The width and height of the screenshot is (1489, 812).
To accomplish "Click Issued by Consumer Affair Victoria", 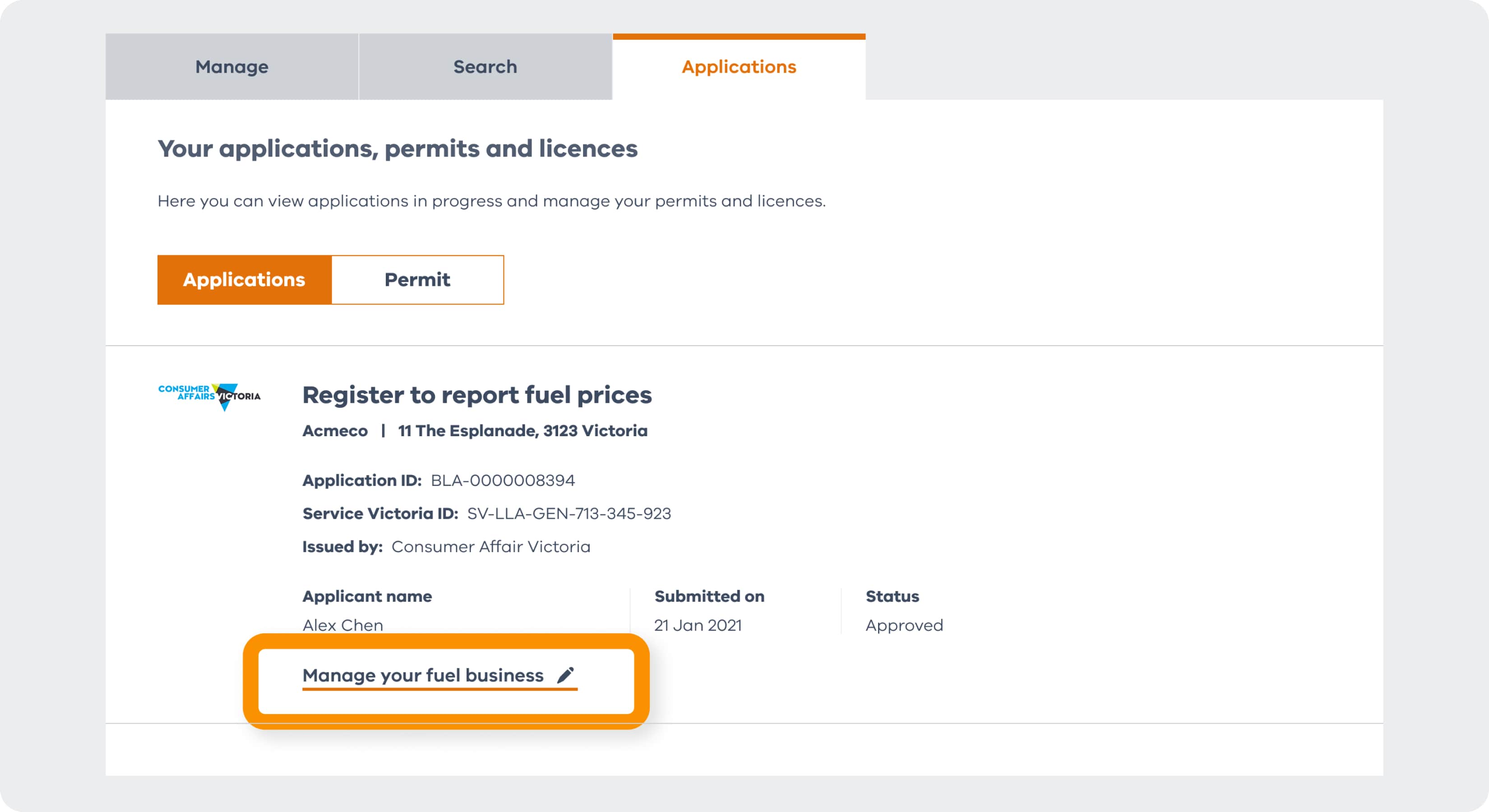I will 490,547.
